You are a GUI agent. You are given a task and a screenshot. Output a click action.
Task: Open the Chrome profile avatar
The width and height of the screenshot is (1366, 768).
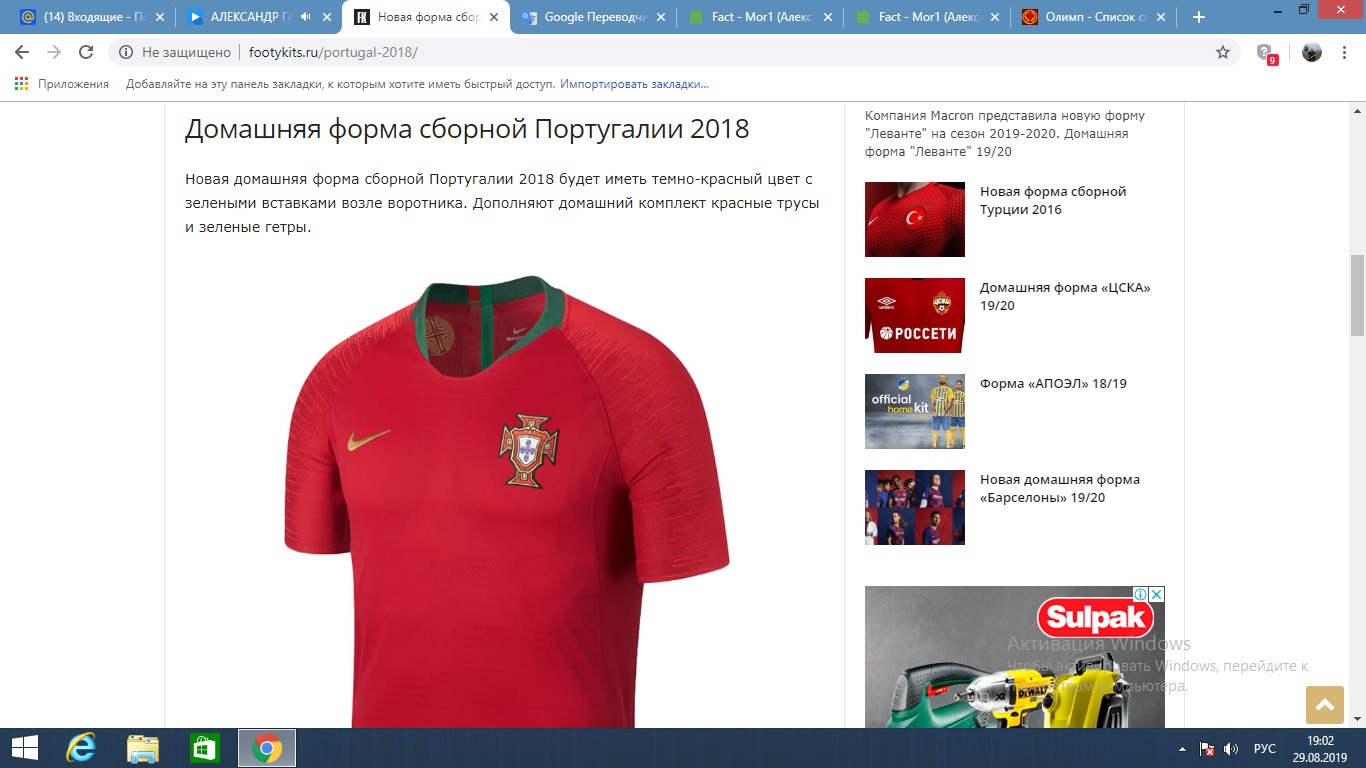coord(1312,52)
